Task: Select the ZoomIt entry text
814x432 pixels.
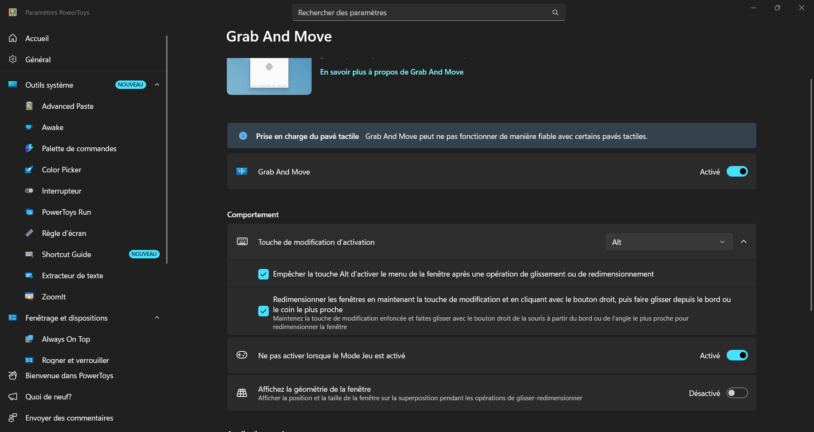Action: 53,297
